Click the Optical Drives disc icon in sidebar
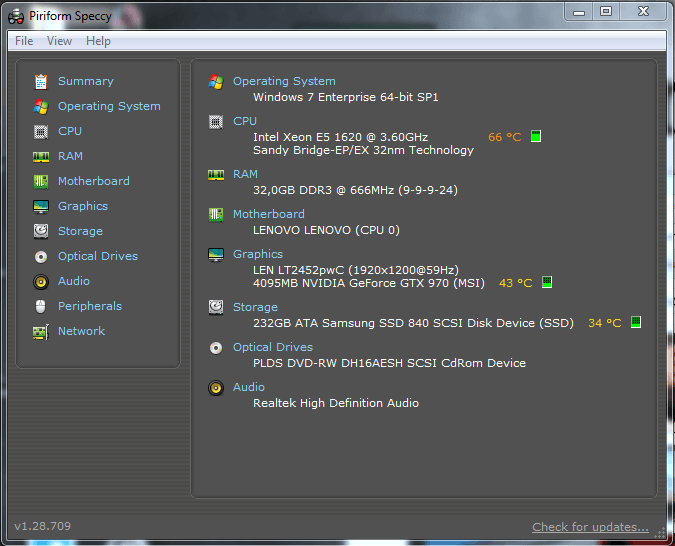Viewport: 675px width, 546px height. 41,256
